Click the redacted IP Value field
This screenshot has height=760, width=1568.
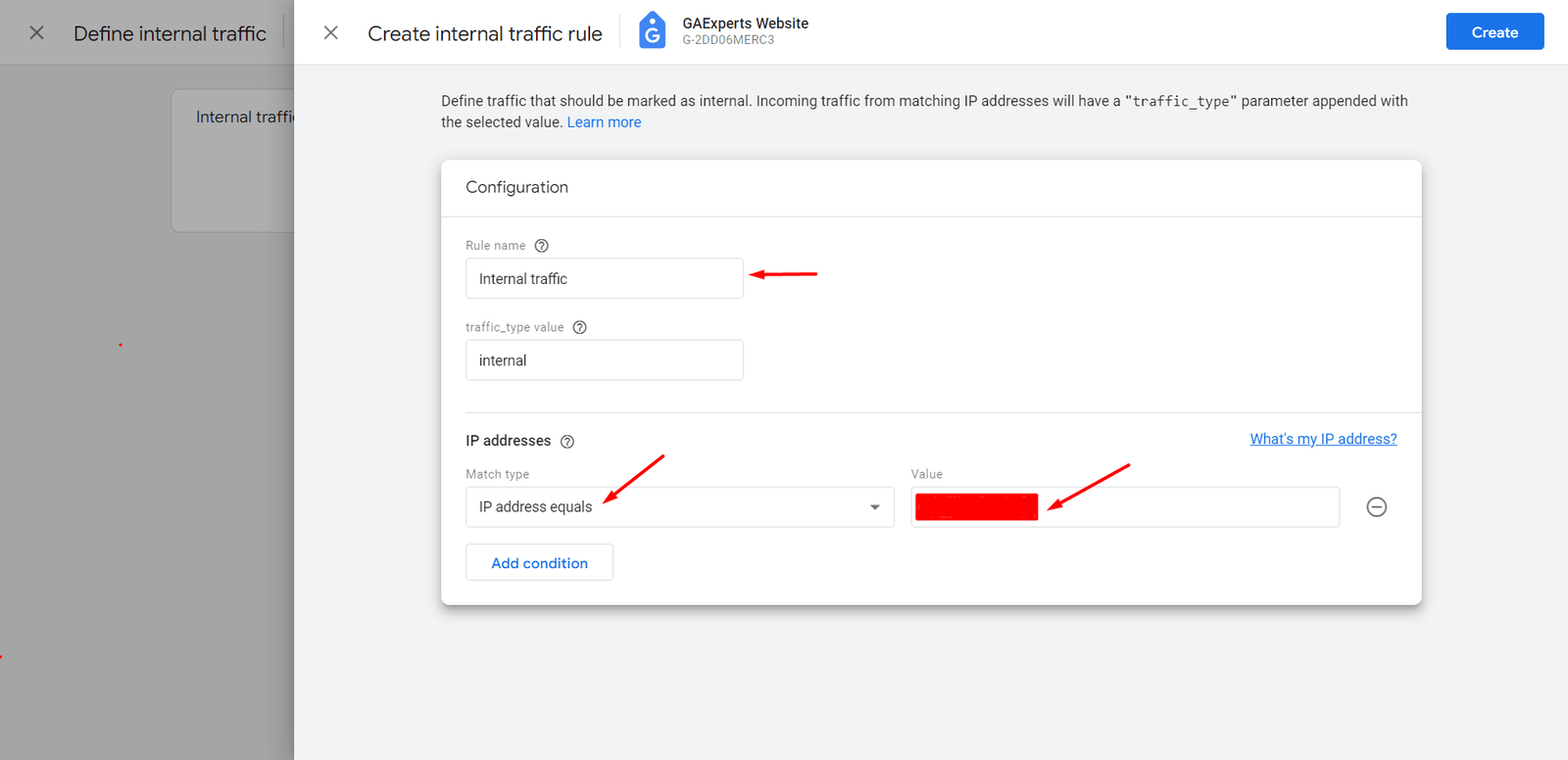[975, 506]
